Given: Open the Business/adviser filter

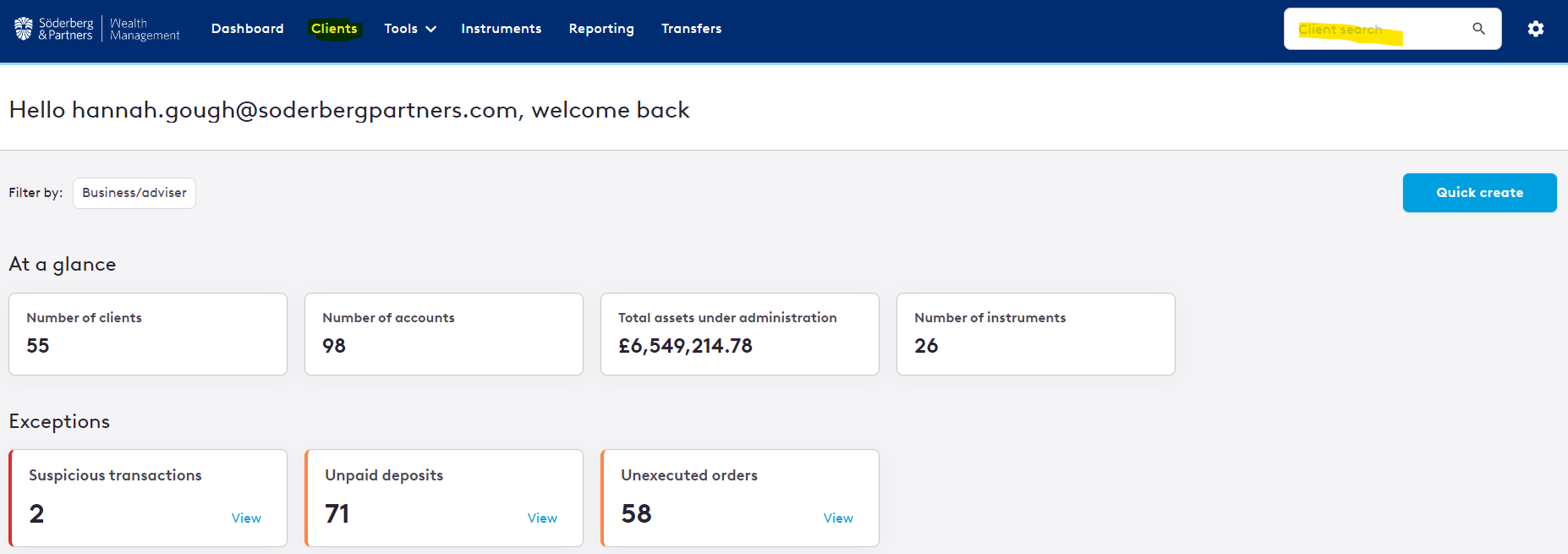Looking at the screenshot, I should click(134, 193).
